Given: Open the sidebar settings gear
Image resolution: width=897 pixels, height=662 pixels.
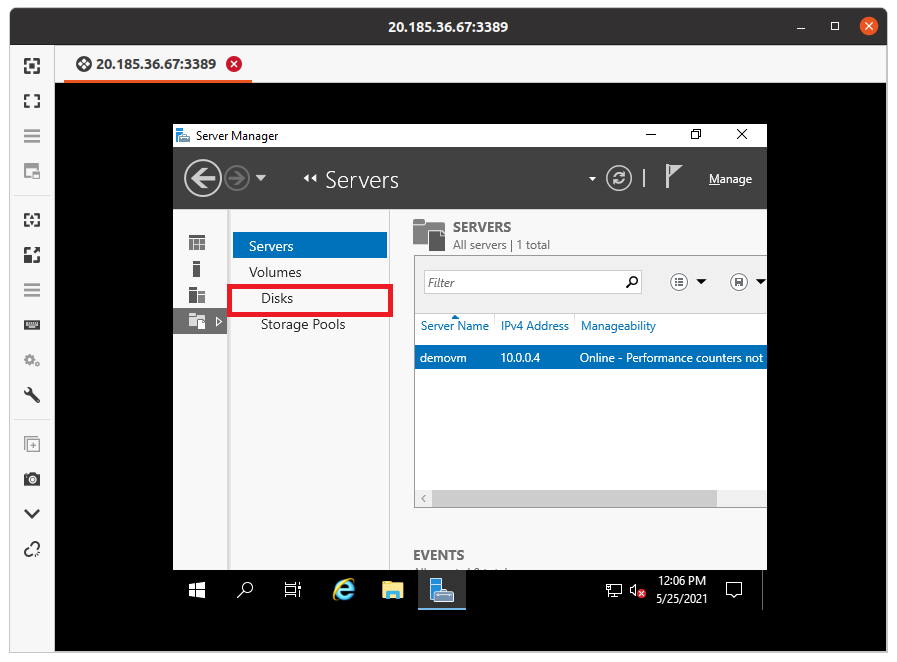Looking at the screenshot, I should click(31, 359).
